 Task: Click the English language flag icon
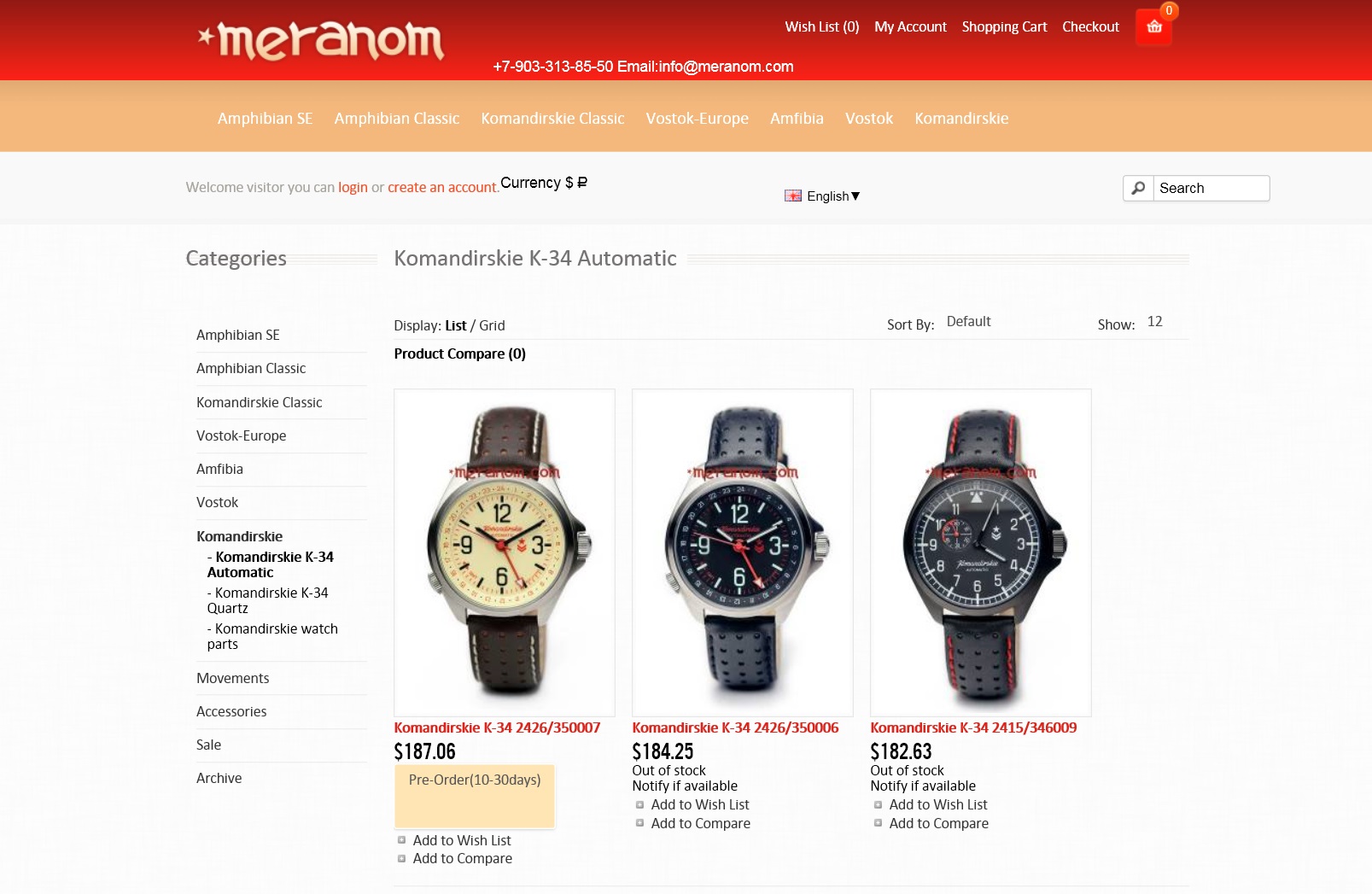(793, 196)
